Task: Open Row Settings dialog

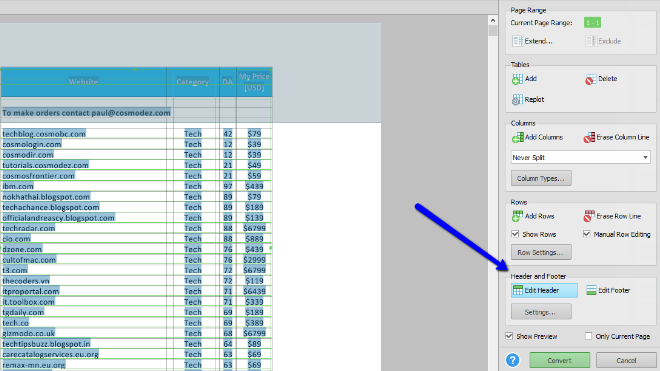Action: click(541, 252)
